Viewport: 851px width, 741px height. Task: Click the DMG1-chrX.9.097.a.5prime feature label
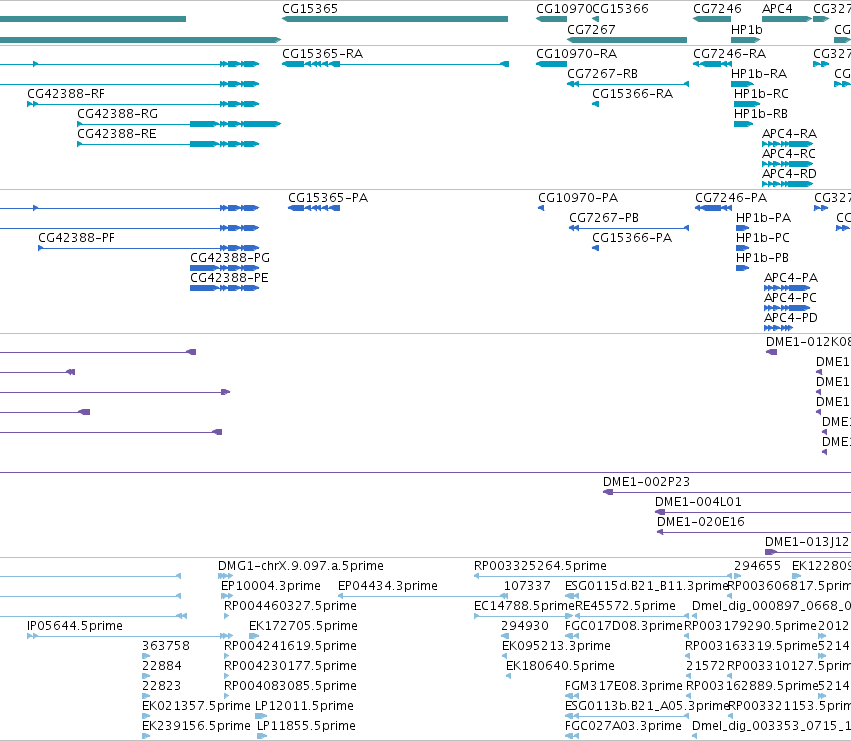click(301, 566)
